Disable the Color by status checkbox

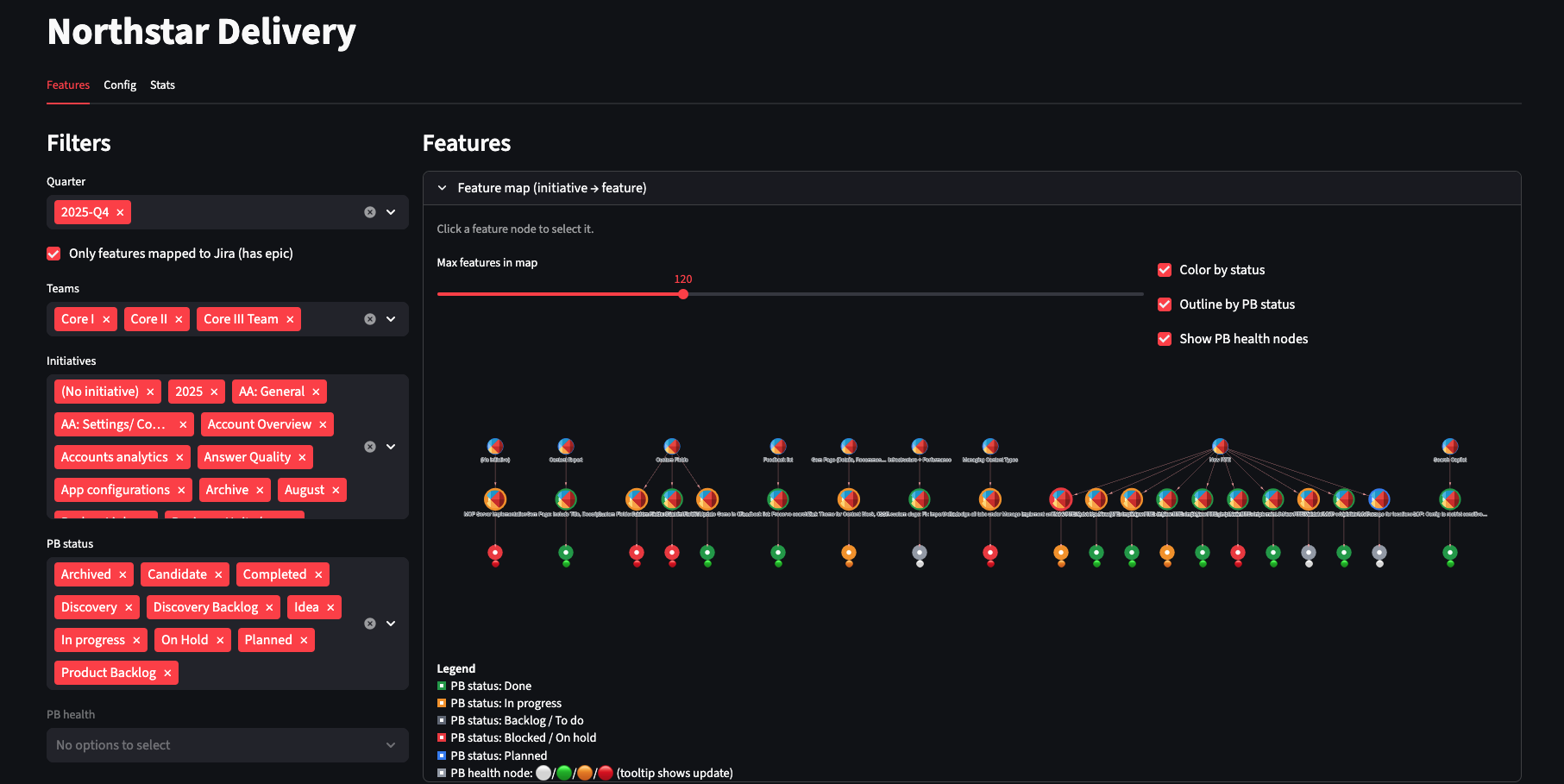(x=1165, y=269)
